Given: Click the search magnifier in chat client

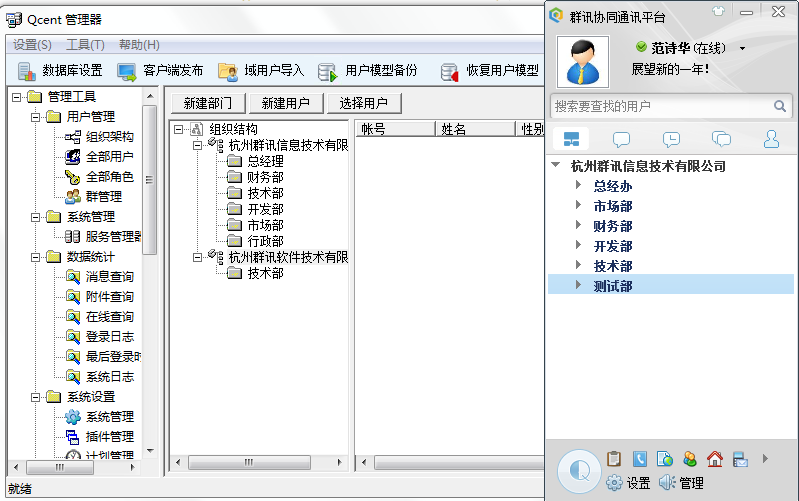Looking at the screenshot, I should click(780, 106).
